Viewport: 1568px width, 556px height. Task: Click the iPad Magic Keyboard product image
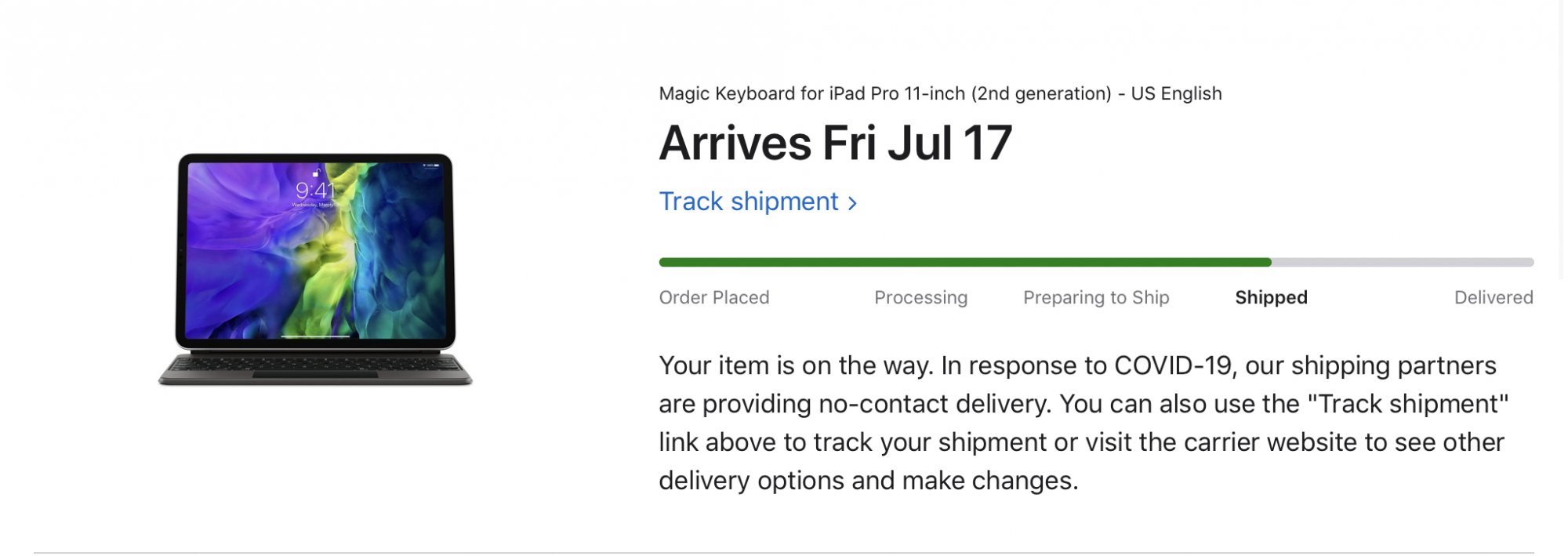[x=315, y=268]
